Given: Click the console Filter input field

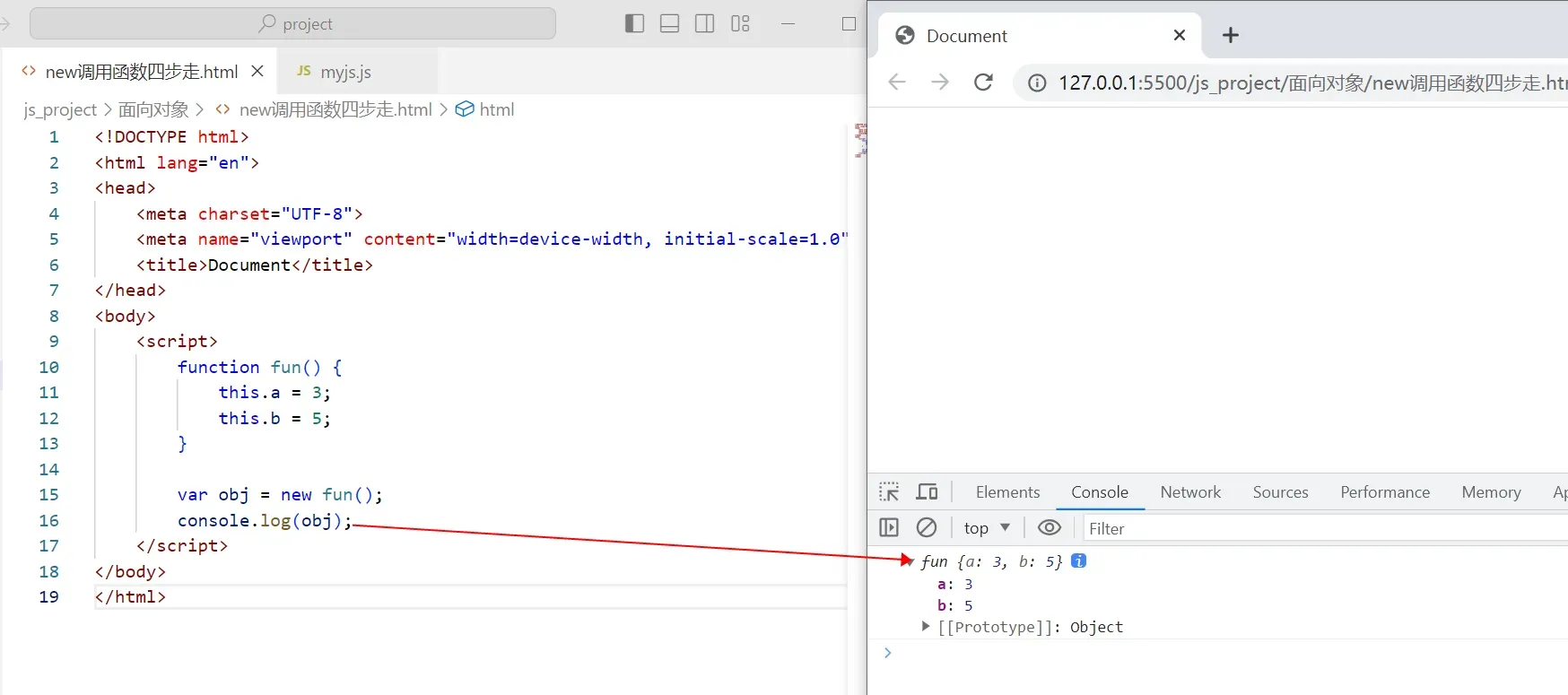Looking at the screenshot, I should (x=1326, y=529).
